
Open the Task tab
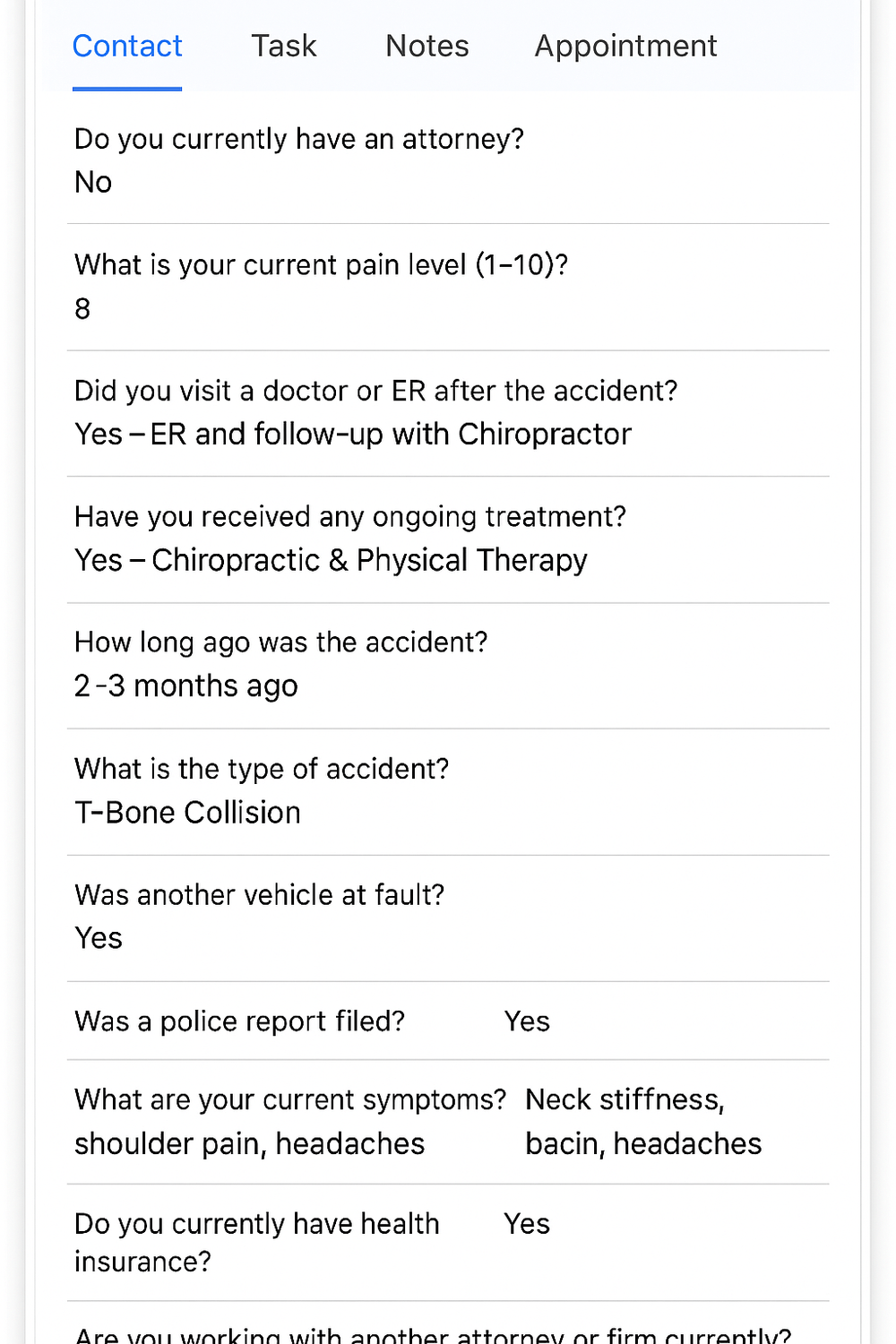[x=283, y=46]
